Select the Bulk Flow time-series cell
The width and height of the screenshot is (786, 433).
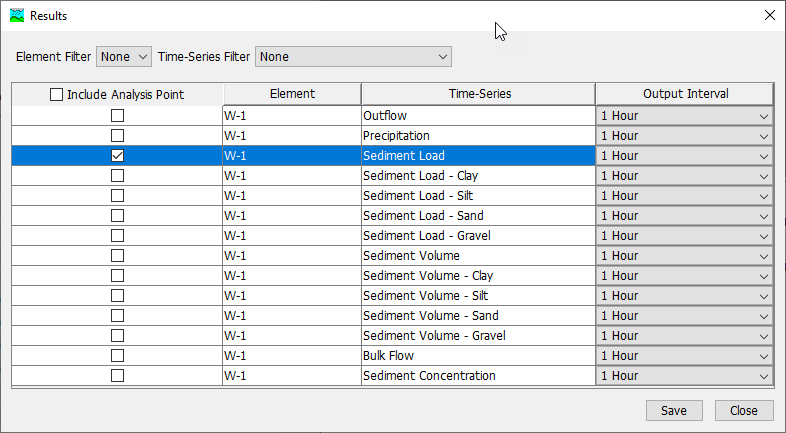click(478, 356)
